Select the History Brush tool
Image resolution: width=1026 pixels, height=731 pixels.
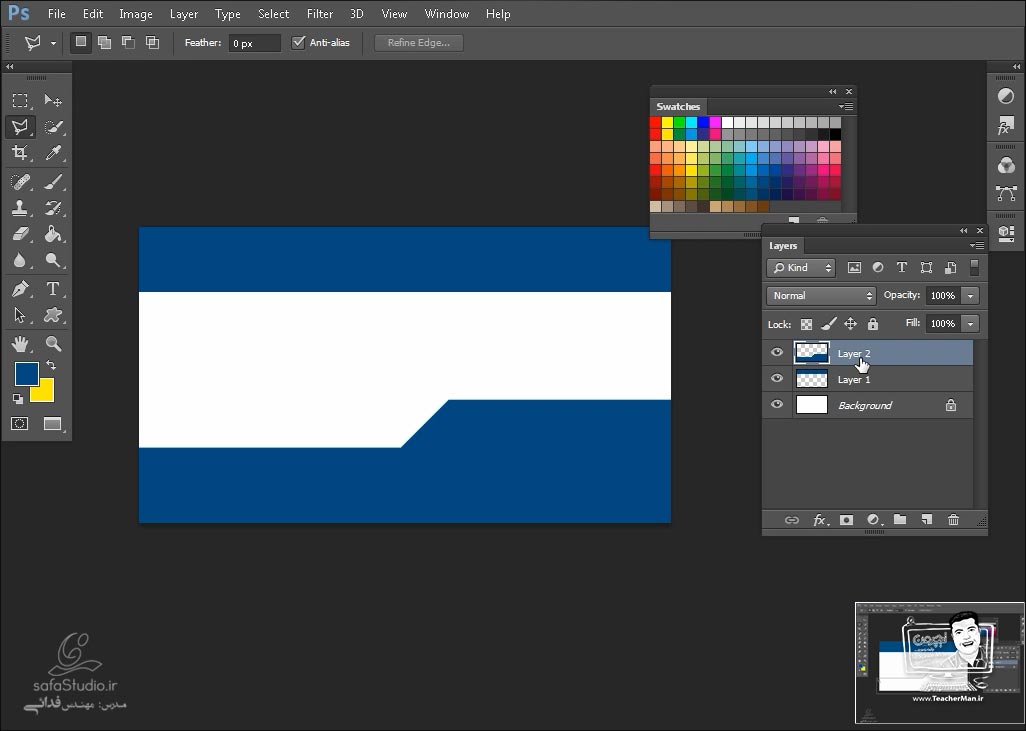coord(52,208)
